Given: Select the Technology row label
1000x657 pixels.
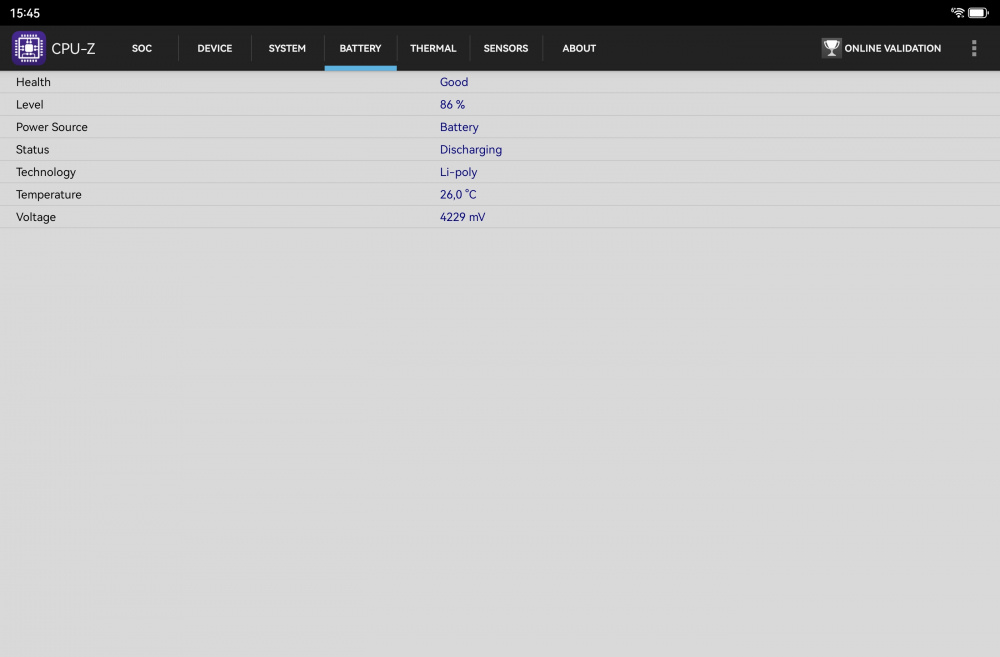Looking at the screenshot, I should point(46,172).
